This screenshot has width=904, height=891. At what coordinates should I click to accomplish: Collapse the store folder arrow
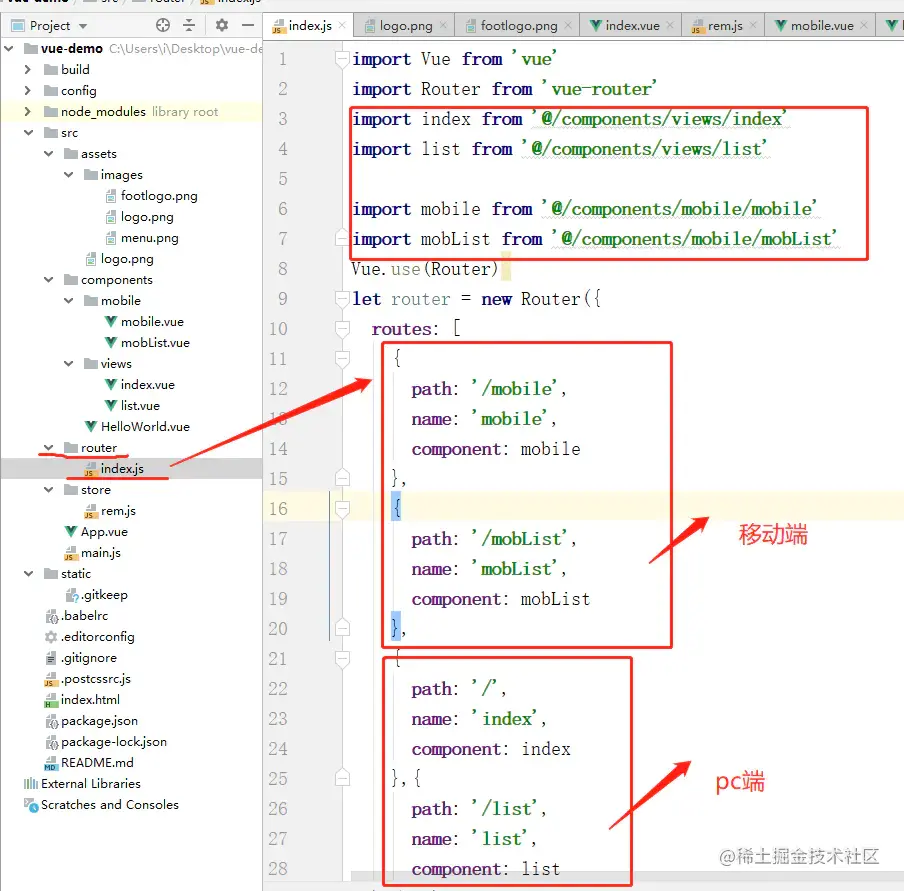coord(48,490)
